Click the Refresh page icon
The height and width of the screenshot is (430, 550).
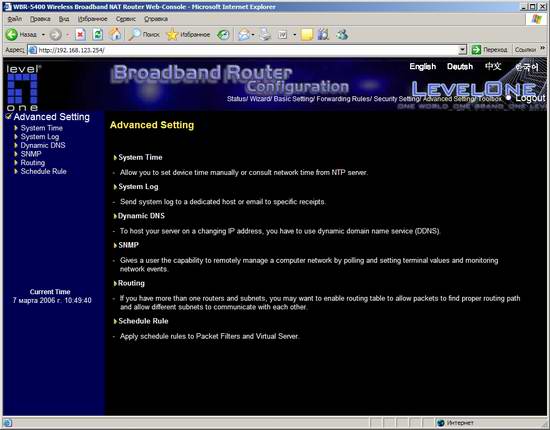point(98,34)
